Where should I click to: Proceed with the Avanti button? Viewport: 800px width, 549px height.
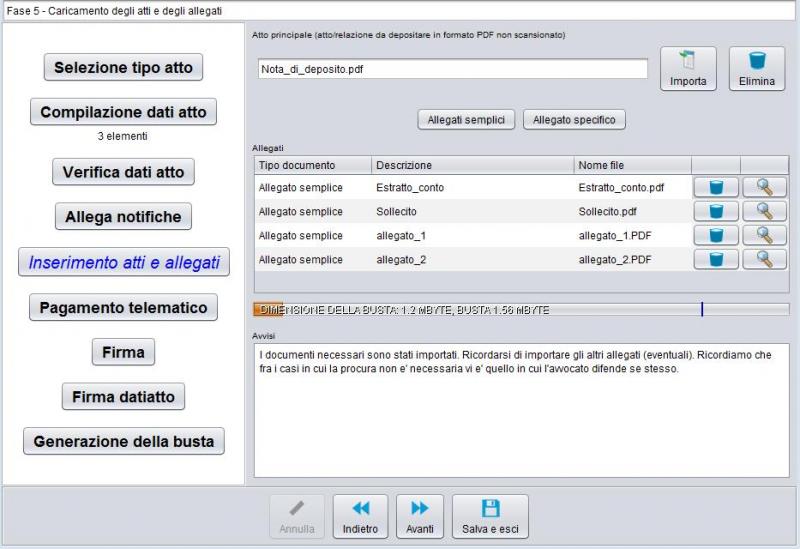coord(419,516)
